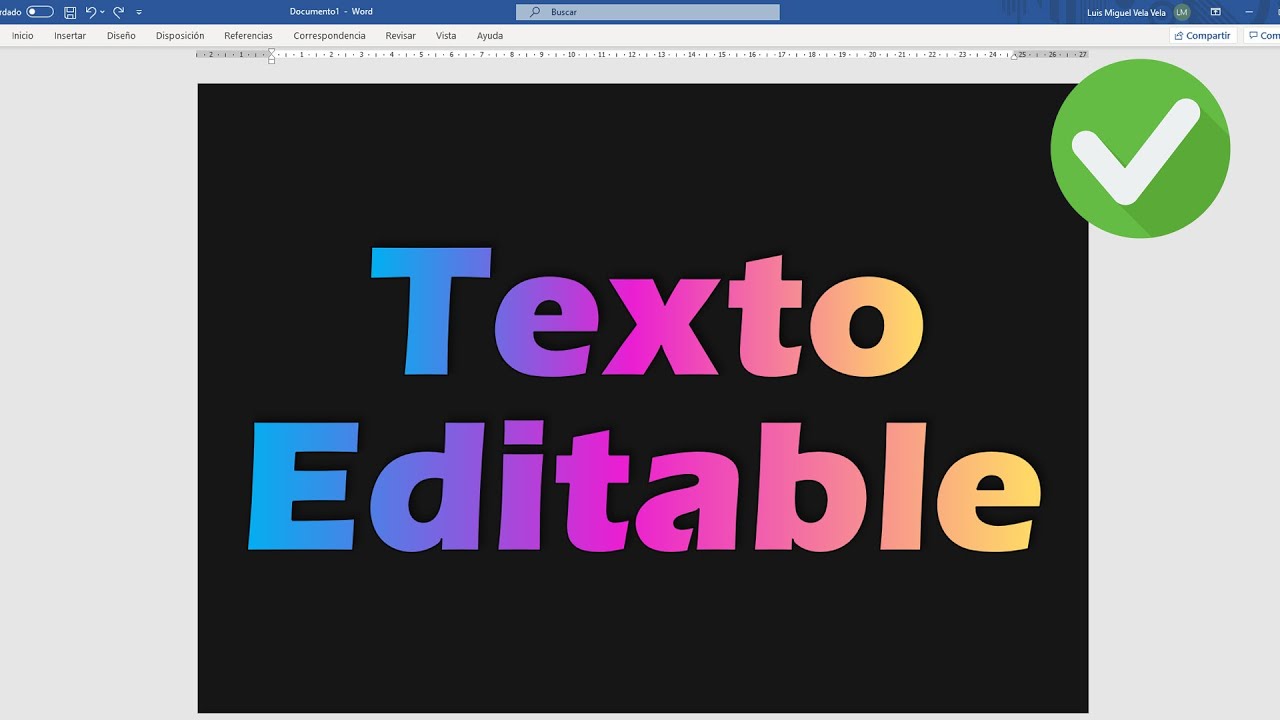Screen dimensions: 1280x720
Task: Click the Buscar search box
Action: (648, 12)
